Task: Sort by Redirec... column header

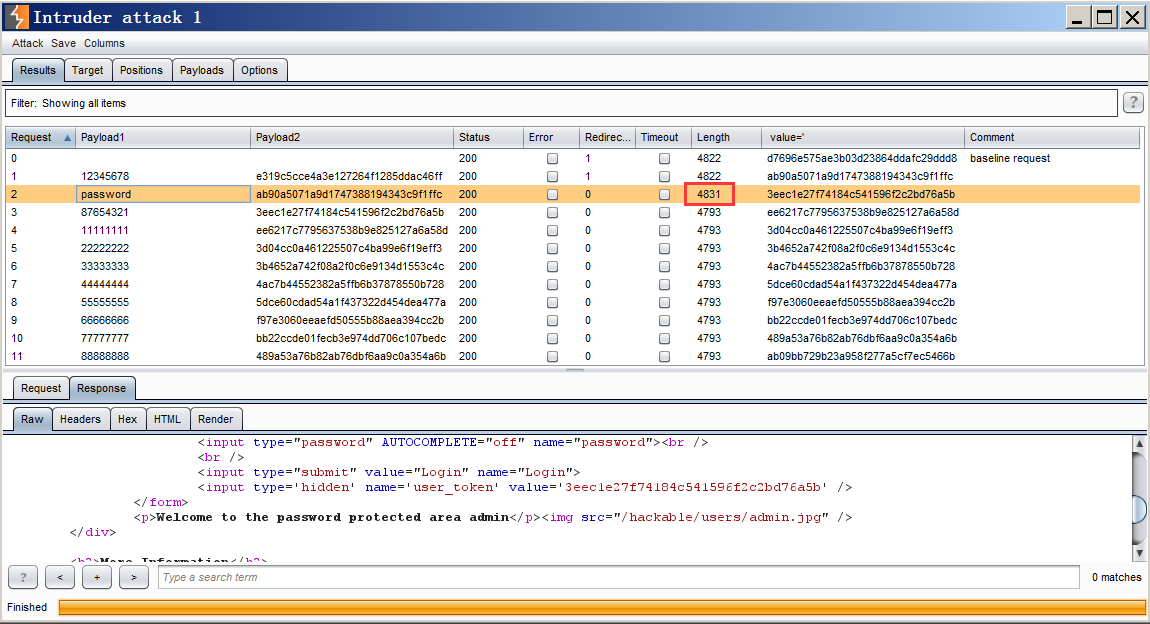Action: tap(607, 137)
